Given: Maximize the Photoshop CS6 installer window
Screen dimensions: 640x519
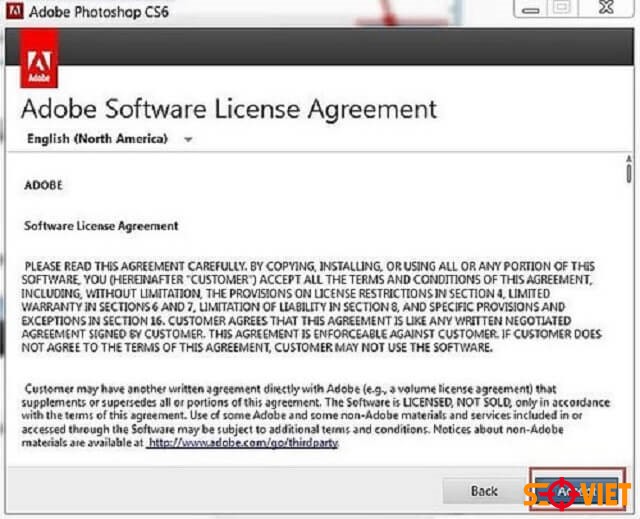Looking at the screenshot, I should (x=563, y=9).
